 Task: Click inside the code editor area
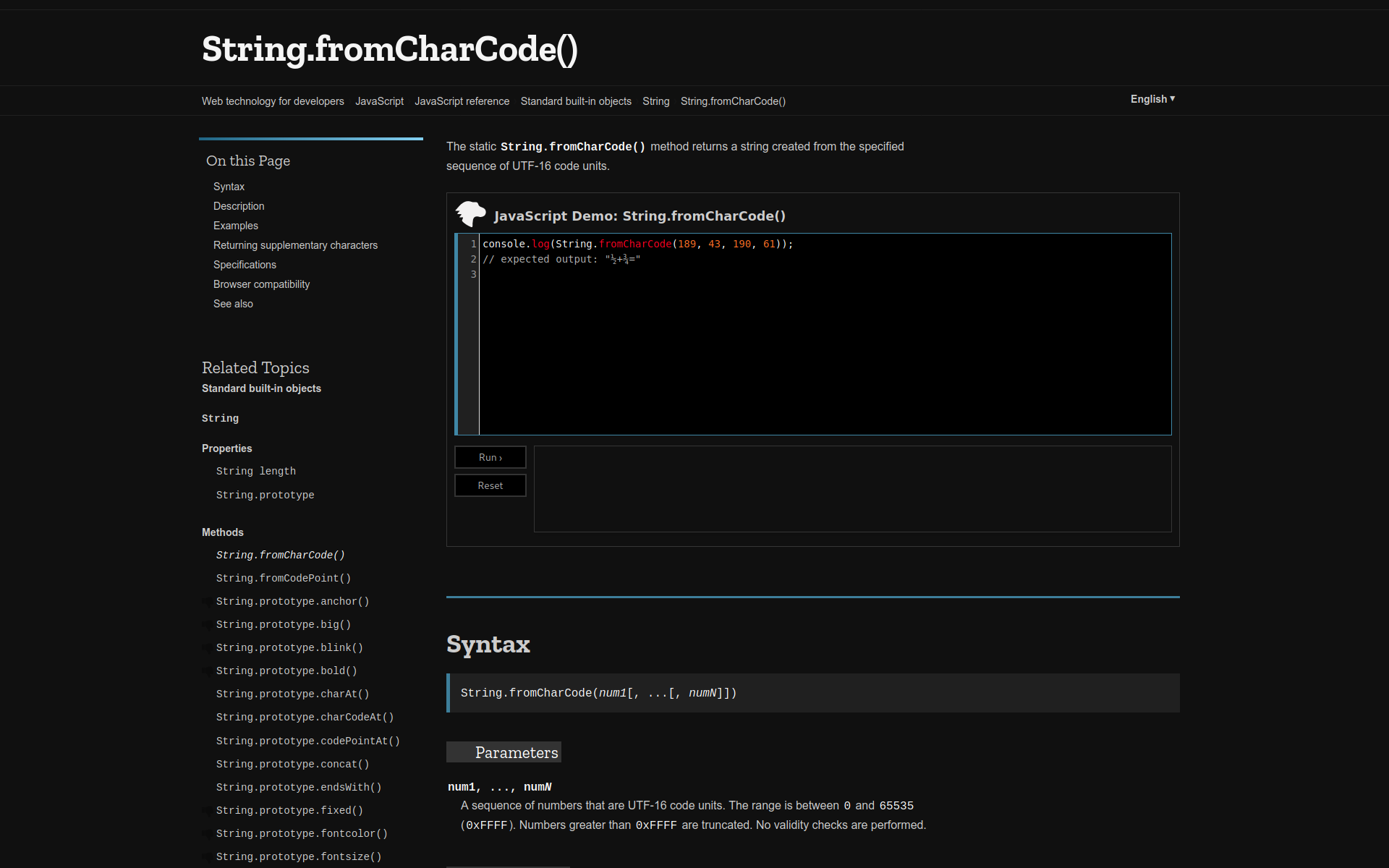pyautogui.click(x=825, y=334)
